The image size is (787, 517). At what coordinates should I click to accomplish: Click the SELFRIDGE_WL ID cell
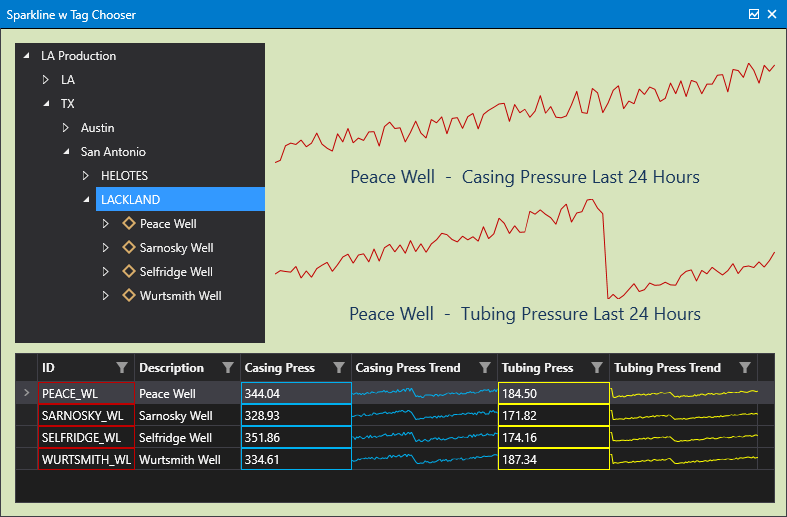tap(86, 437)
